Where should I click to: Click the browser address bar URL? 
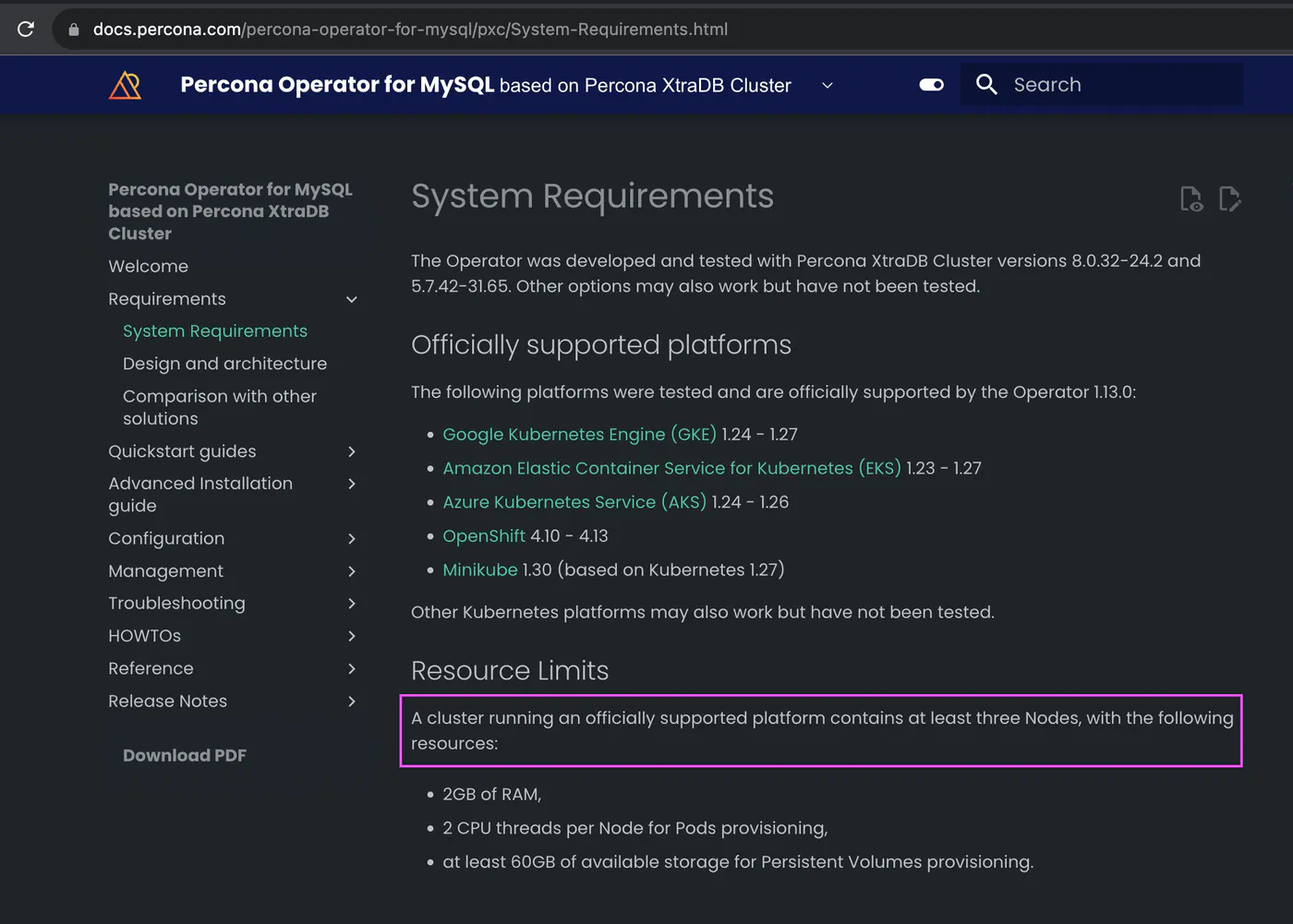[410, 30]
